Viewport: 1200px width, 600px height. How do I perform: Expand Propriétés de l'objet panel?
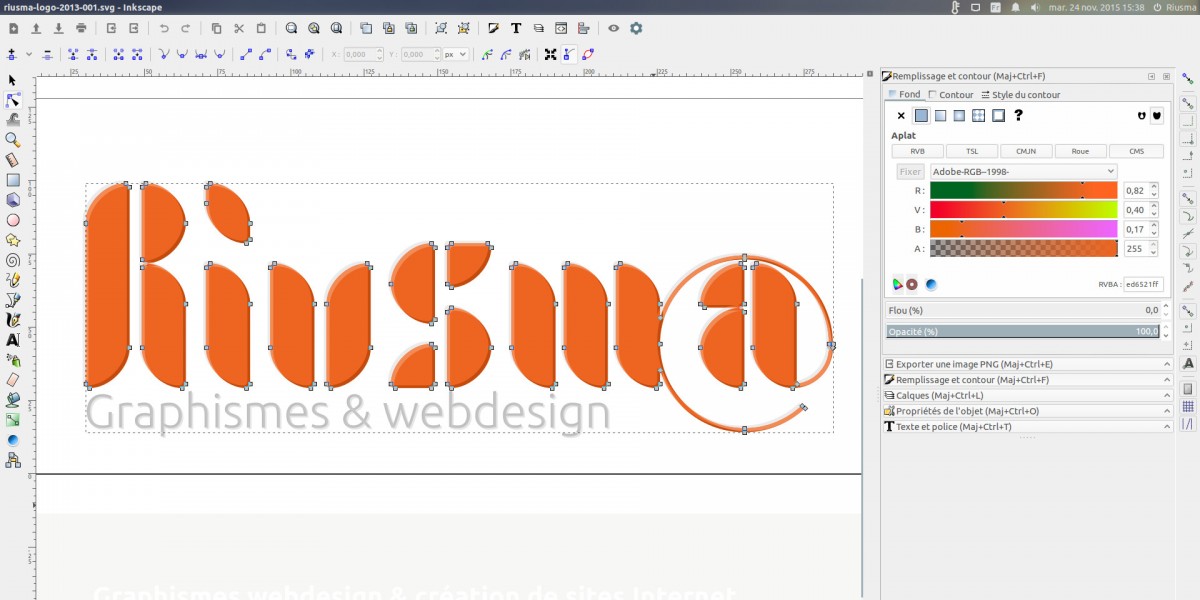tap(1027, 411)
